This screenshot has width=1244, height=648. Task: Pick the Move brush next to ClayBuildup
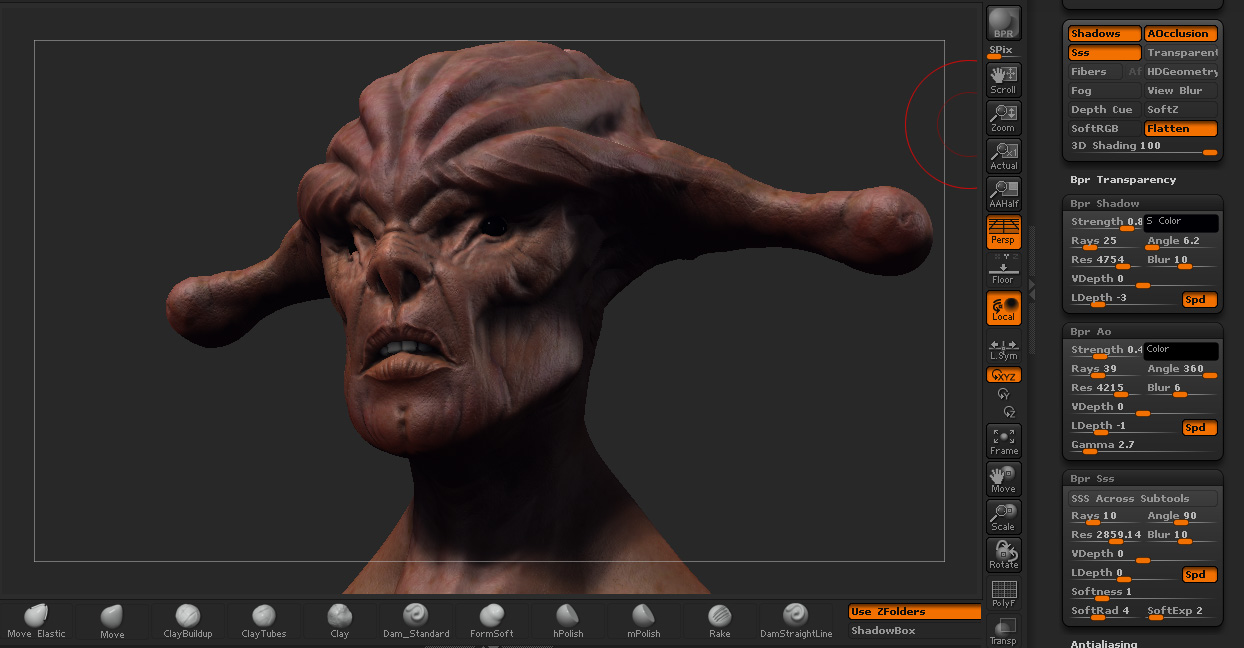tap(112, 621)
